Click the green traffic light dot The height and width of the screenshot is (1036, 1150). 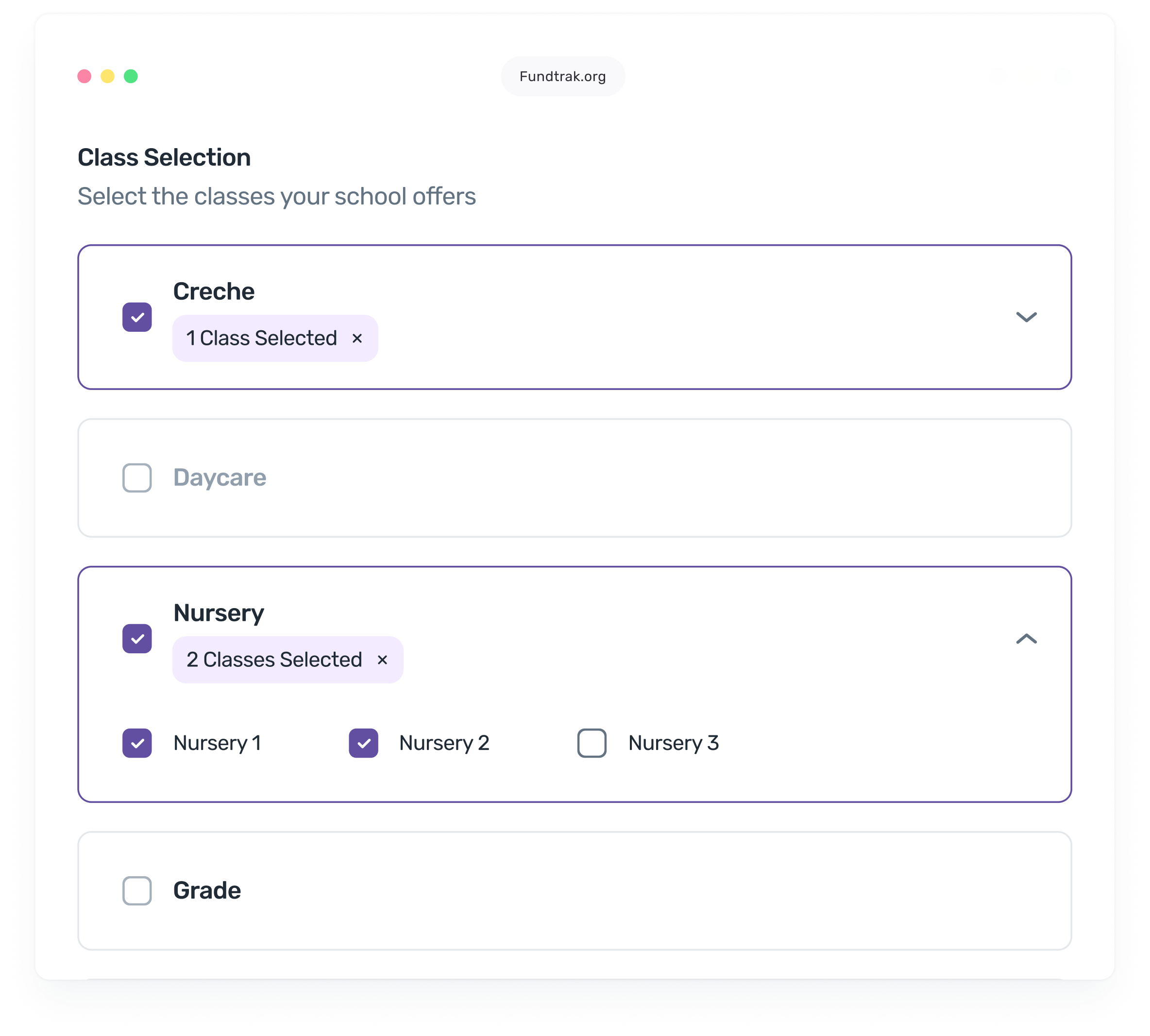point(130,76)
